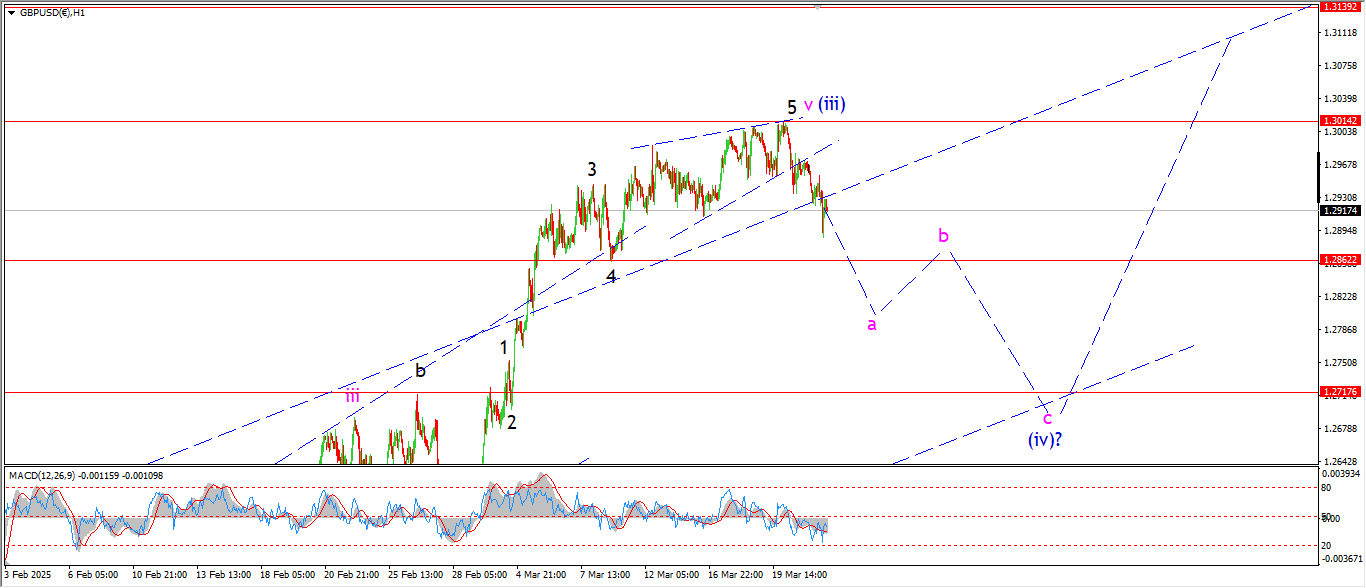Select the 1.29678 price axis value
The image size is (1366, 588).
[1338, 165]
